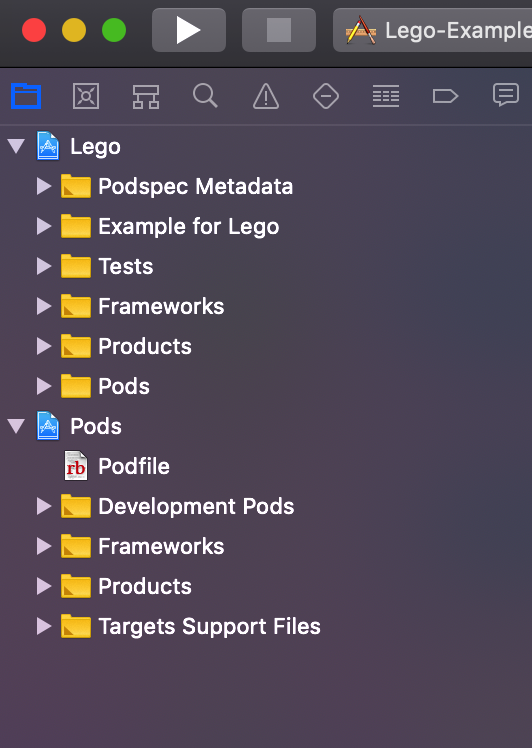Collapse the Pods project disclosure triangle

16,426
